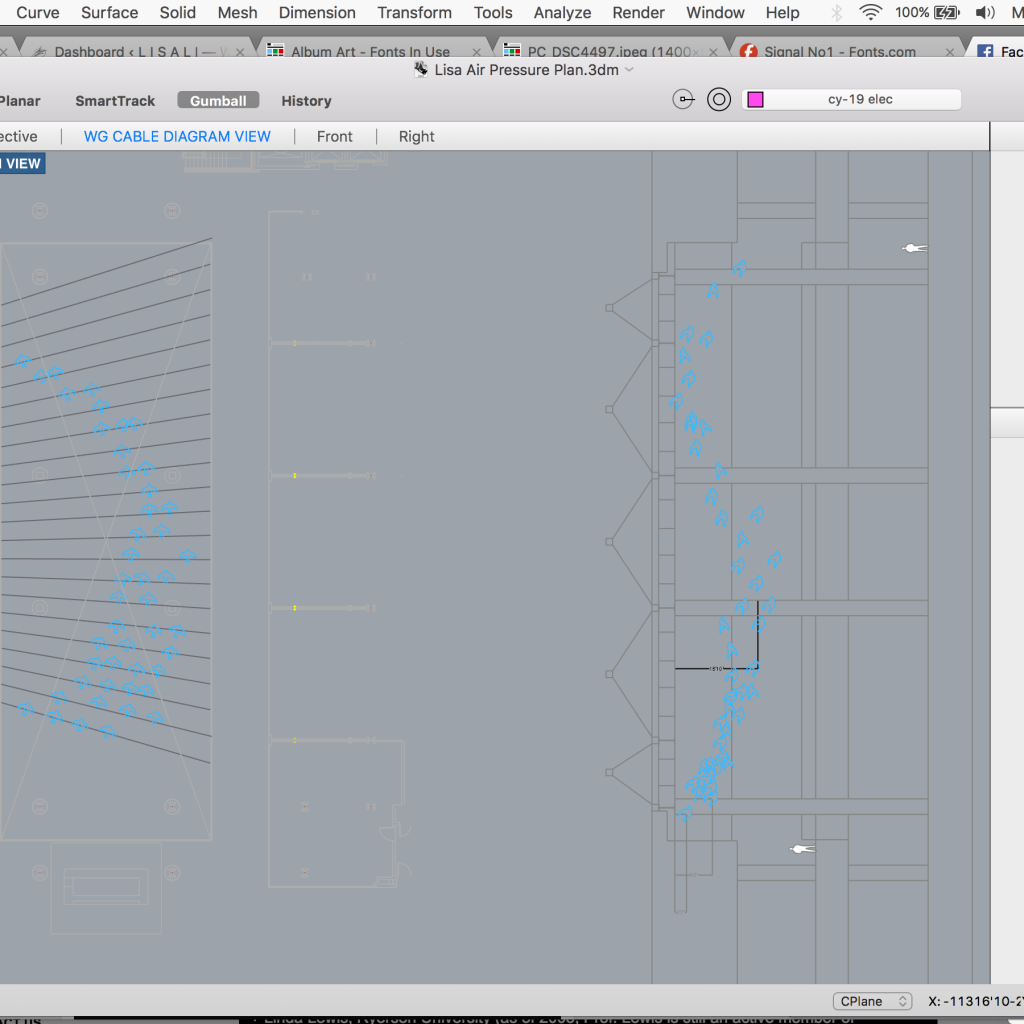Open the Dimension menu
1024x1024 pixels.
point(317,12)
